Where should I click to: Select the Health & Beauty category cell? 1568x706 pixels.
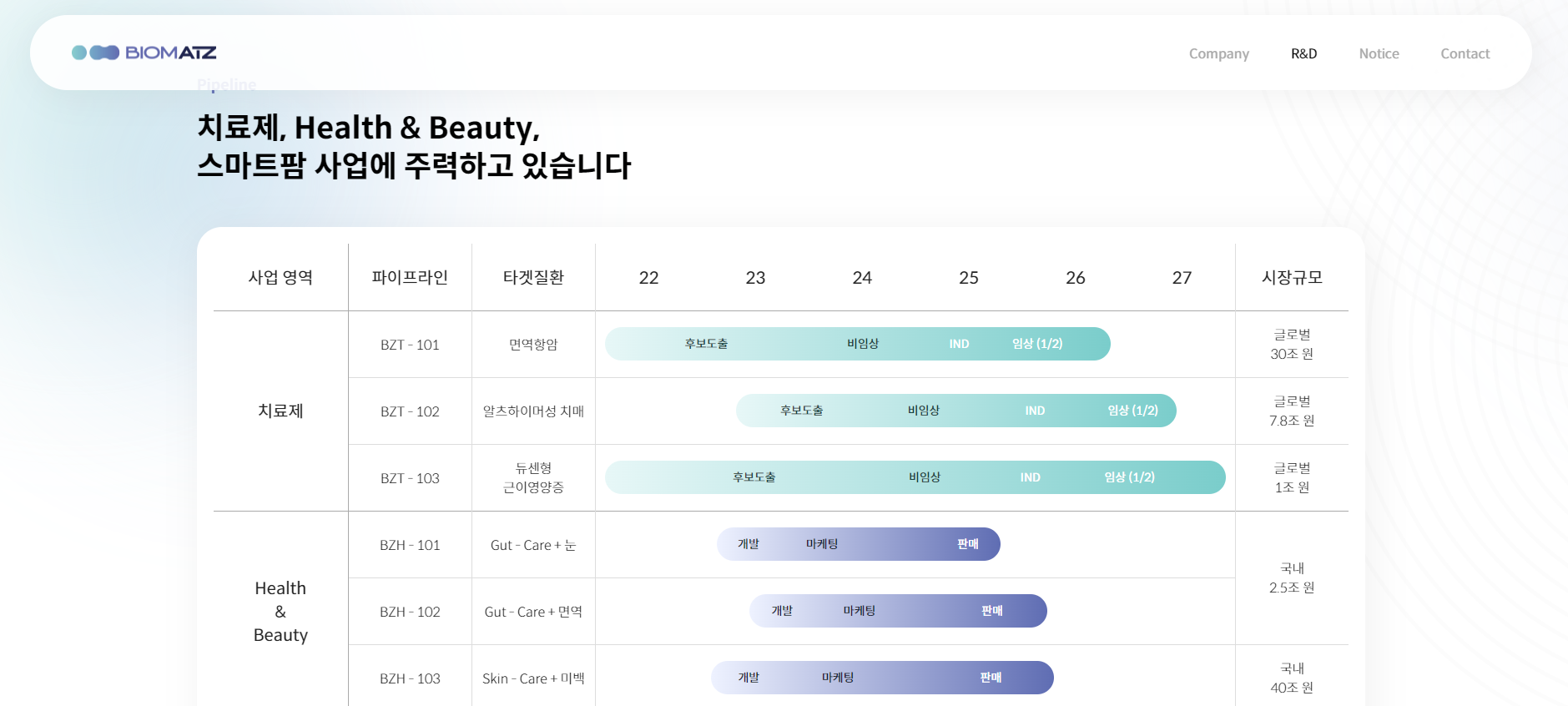(280, 611)
